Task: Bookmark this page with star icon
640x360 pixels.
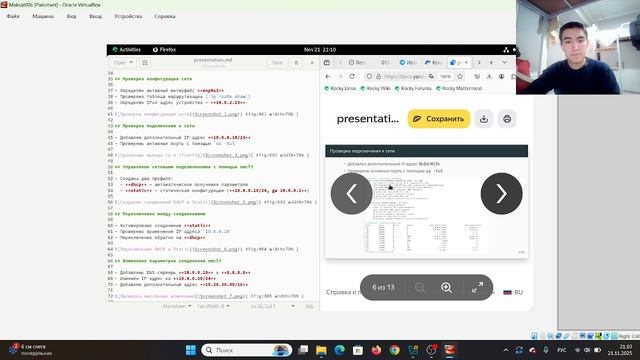Action: click(460, 76)
